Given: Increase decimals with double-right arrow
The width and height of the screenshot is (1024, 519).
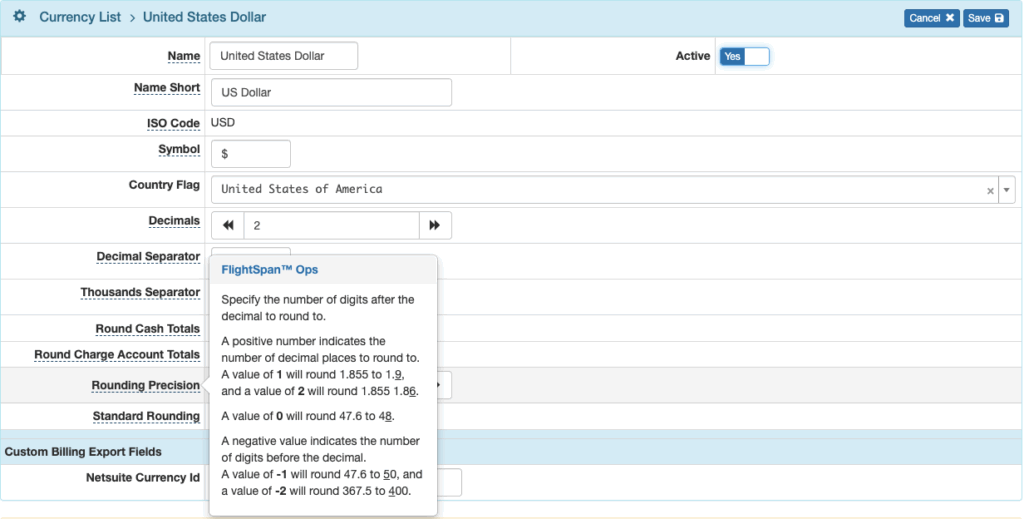Looking at the screenshot, I should (434, 226).
